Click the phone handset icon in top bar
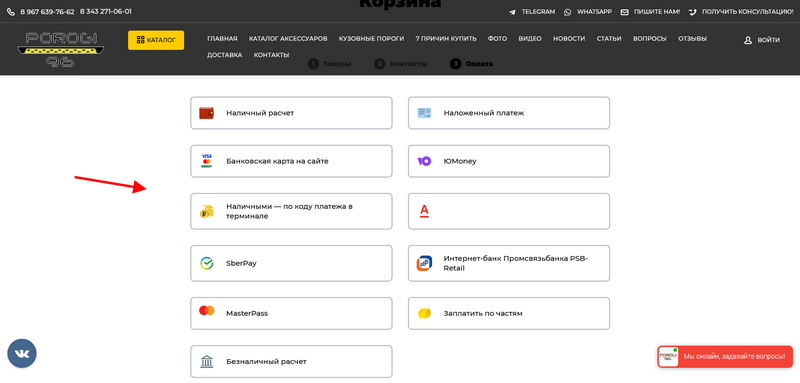Viewport: 800px width, 383px height. (11, 12)
